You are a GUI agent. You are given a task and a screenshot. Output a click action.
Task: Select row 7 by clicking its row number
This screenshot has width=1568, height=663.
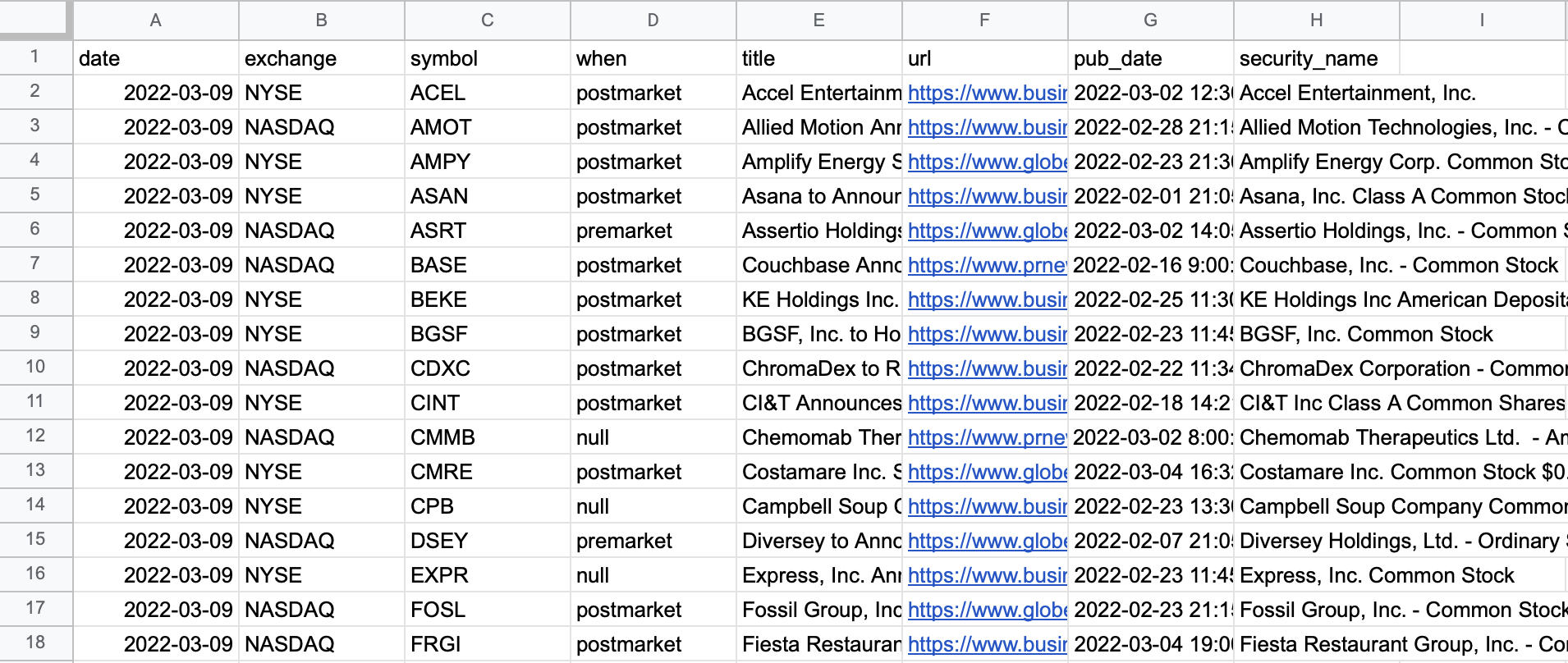(x=35, y=264)
